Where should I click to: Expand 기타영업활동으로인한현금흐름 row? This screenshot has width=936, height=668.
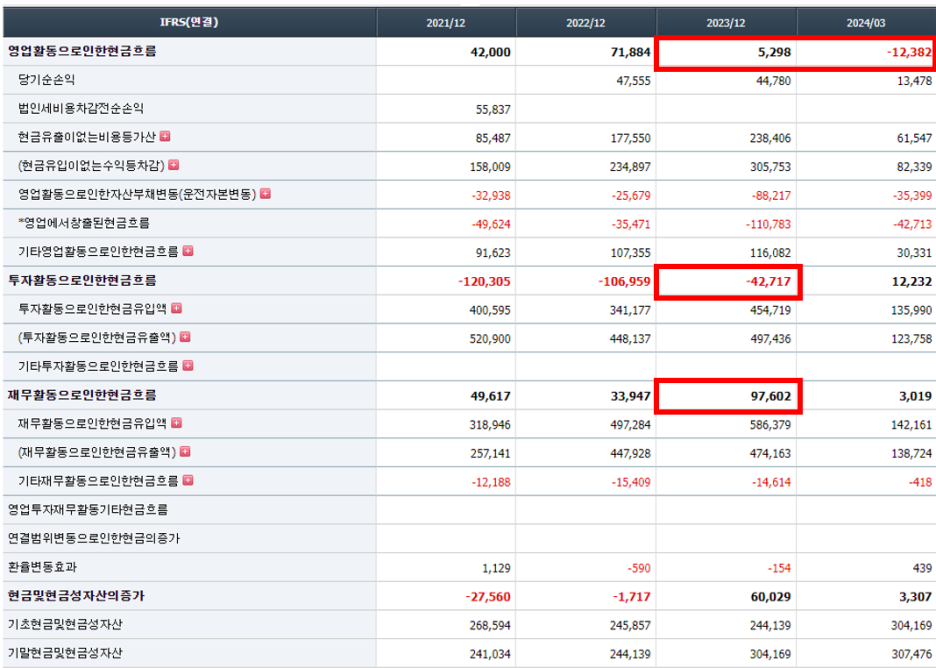coord(188,251)
